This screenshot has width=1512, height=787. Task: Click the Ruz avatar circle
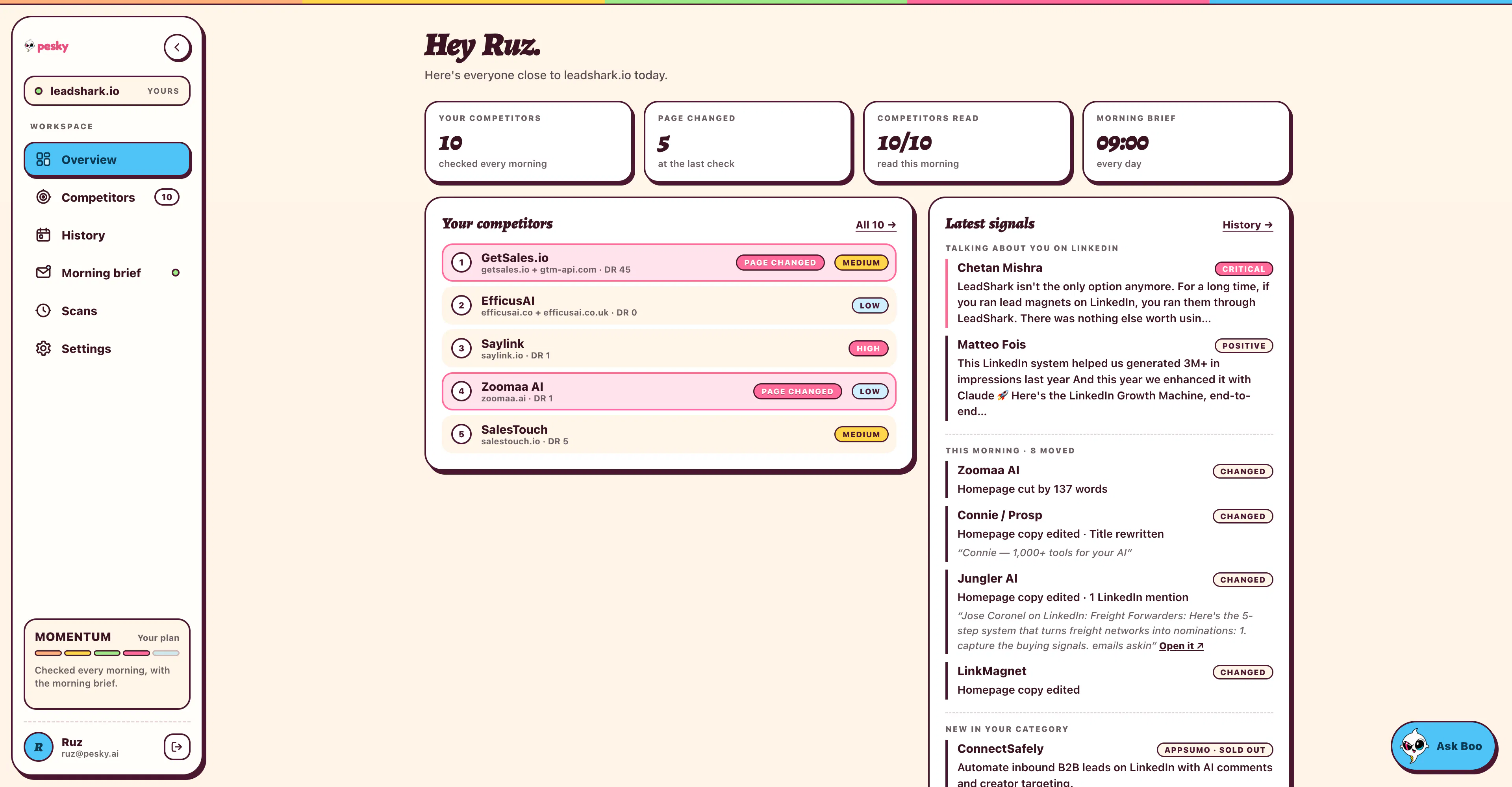pyautogui.click(x=39, y=746)
